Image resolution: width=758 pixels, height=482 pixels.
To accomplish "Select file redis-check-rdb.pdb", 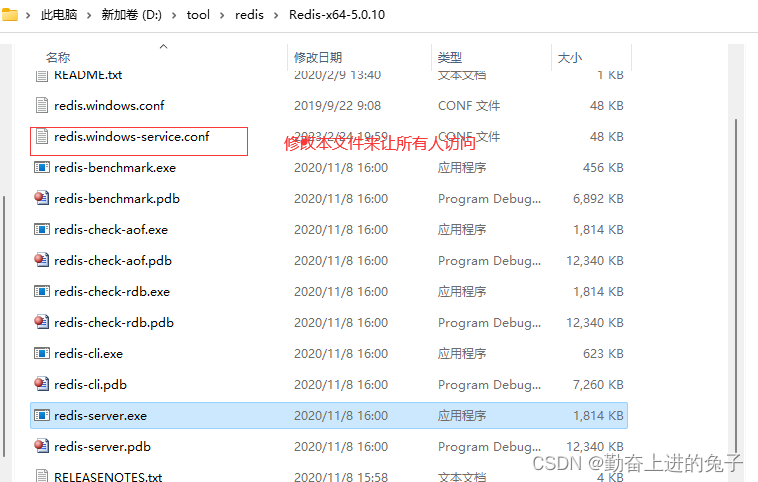I will pyautogui.click(x=114, y=322).
